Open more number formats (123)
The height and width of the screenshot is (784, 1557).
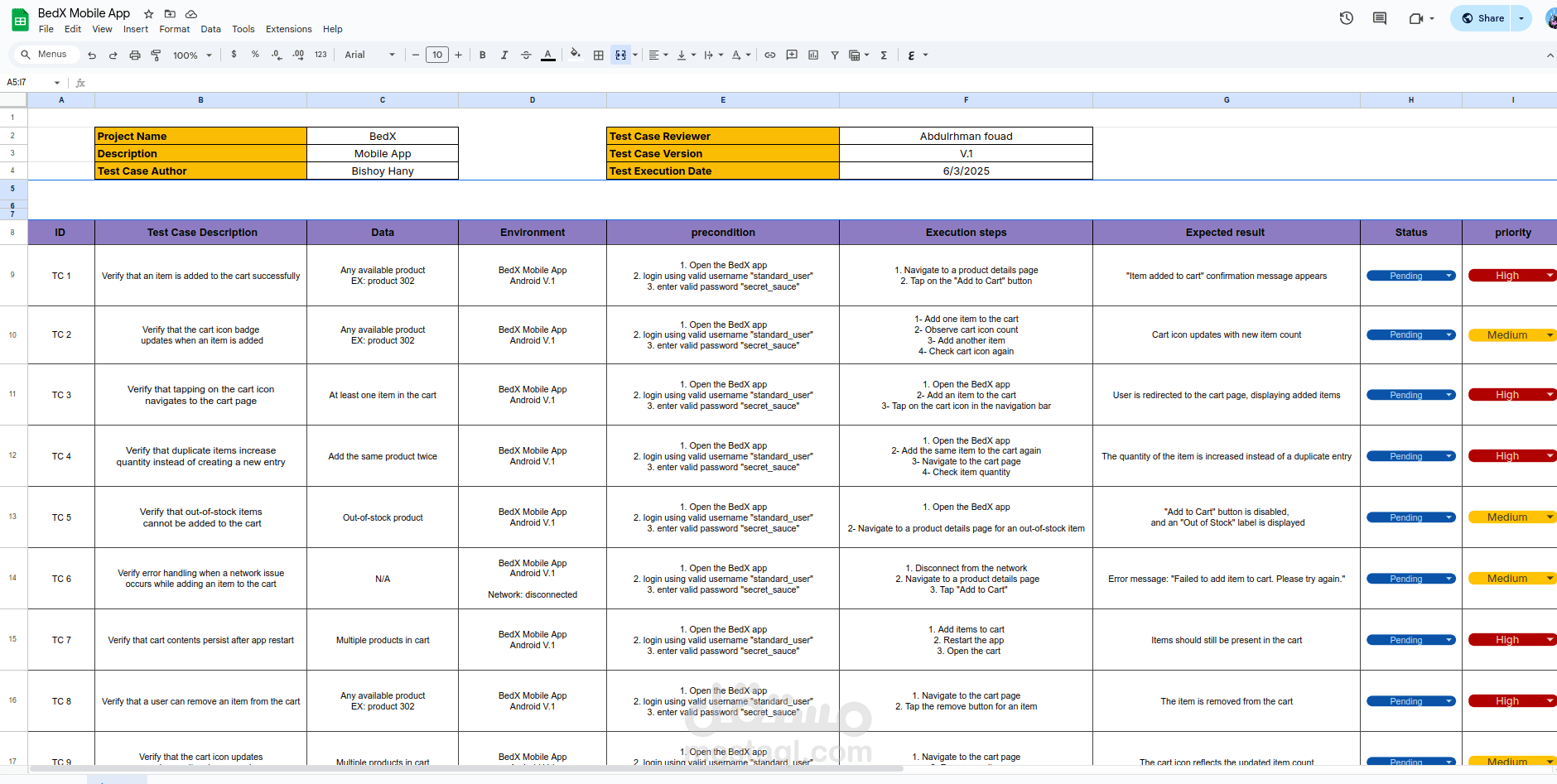tap(321, 55)
